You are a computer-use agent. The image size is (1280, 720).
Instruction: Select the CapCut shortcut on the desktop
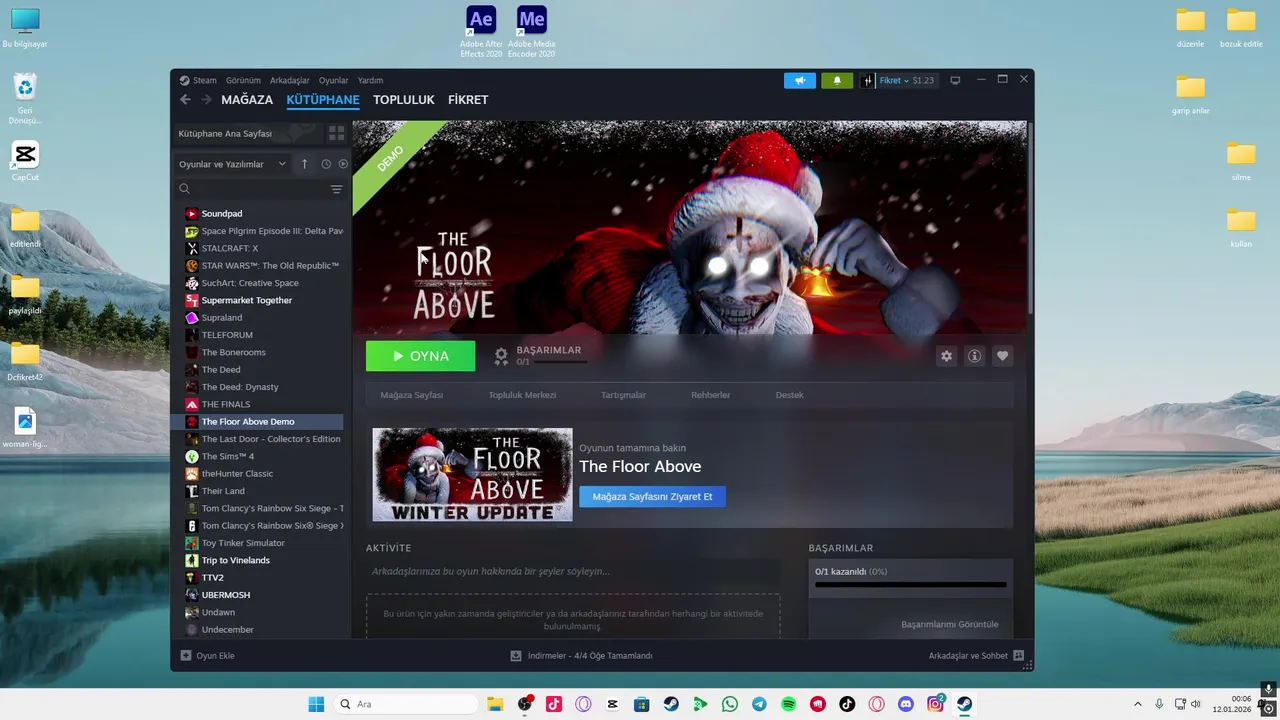pyautogui.click(x=25, y=162)
